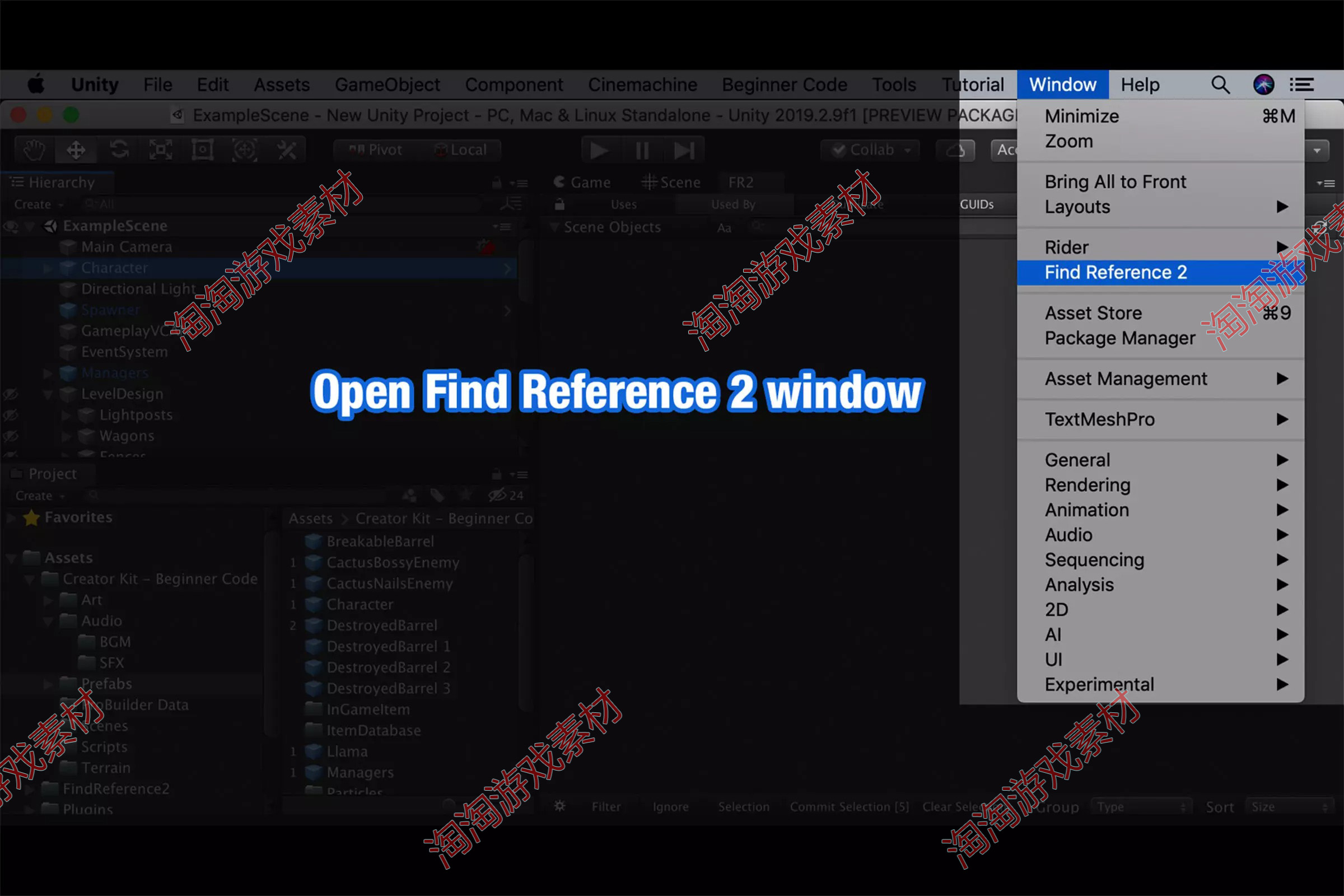Open the Layouts submenu
Viewport: 1344px width, 896px height.
pos(1160,207)
